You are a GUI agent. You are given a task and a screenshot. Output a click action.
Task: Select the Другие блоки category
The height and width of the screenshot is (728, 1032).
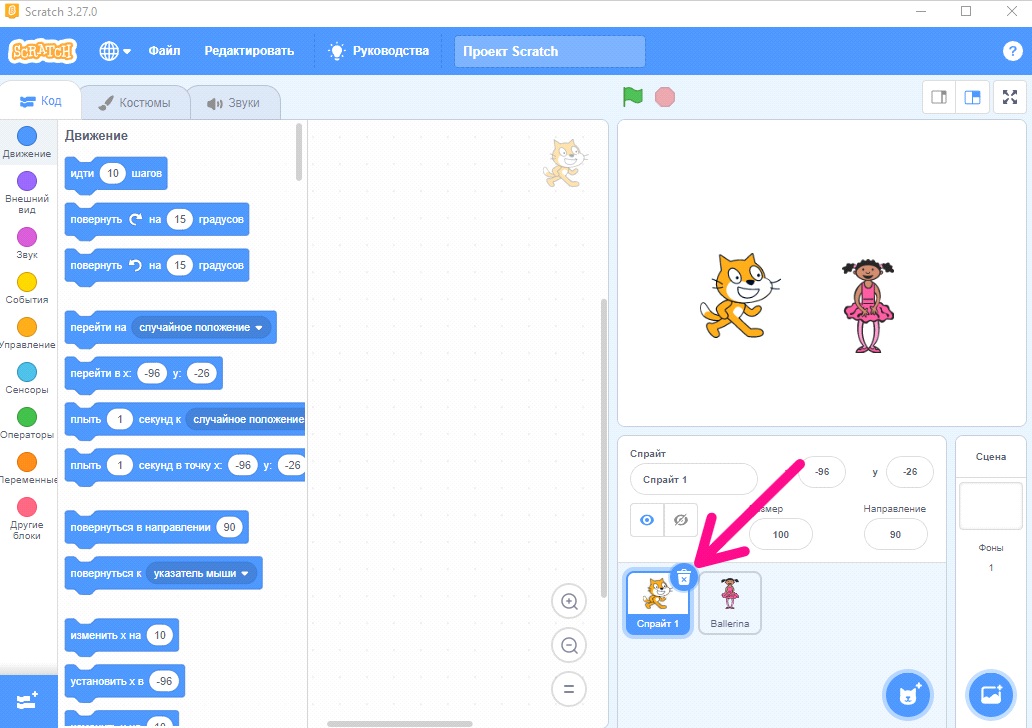point(27,519)
